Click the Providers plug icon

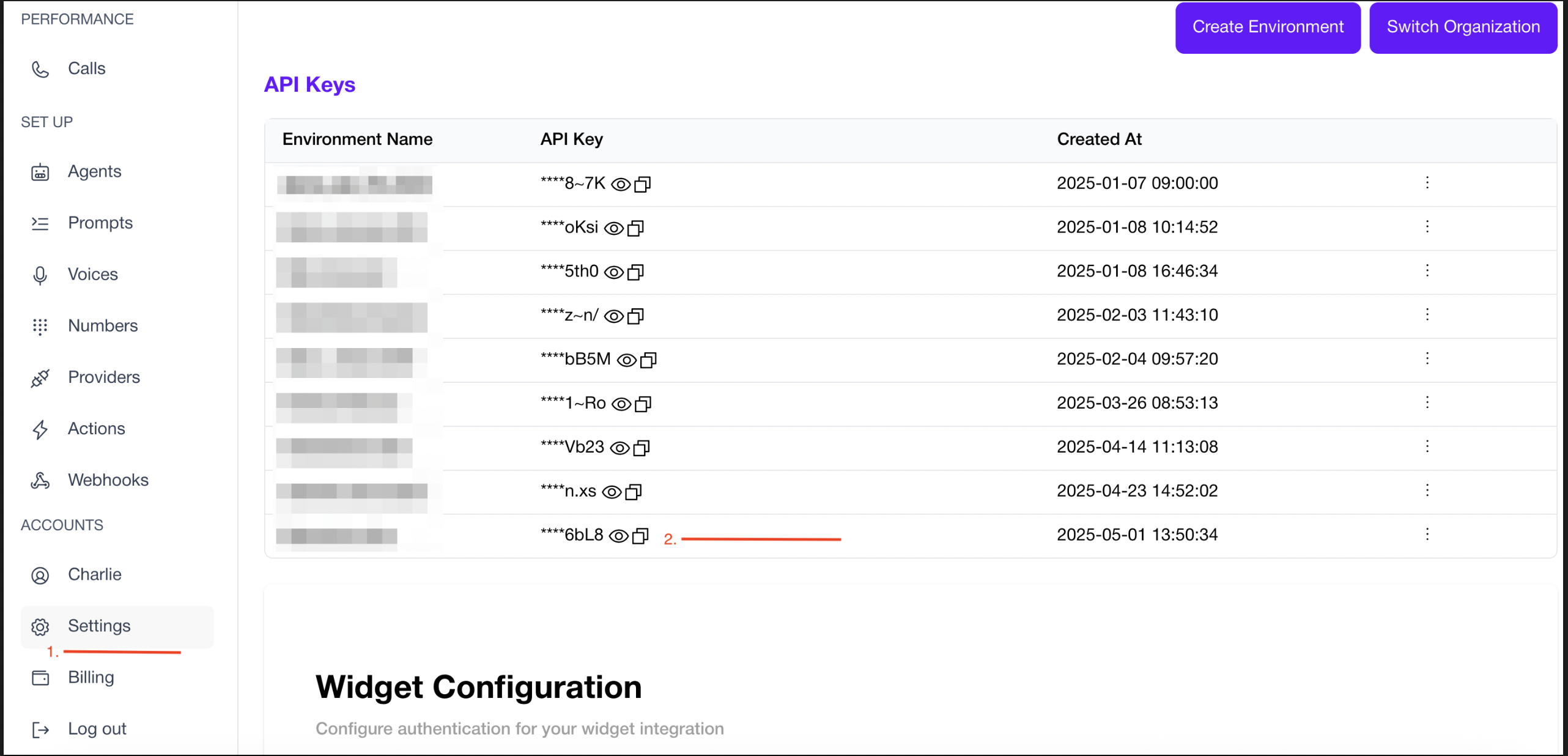pyautogui.click(x=40, y=378)
